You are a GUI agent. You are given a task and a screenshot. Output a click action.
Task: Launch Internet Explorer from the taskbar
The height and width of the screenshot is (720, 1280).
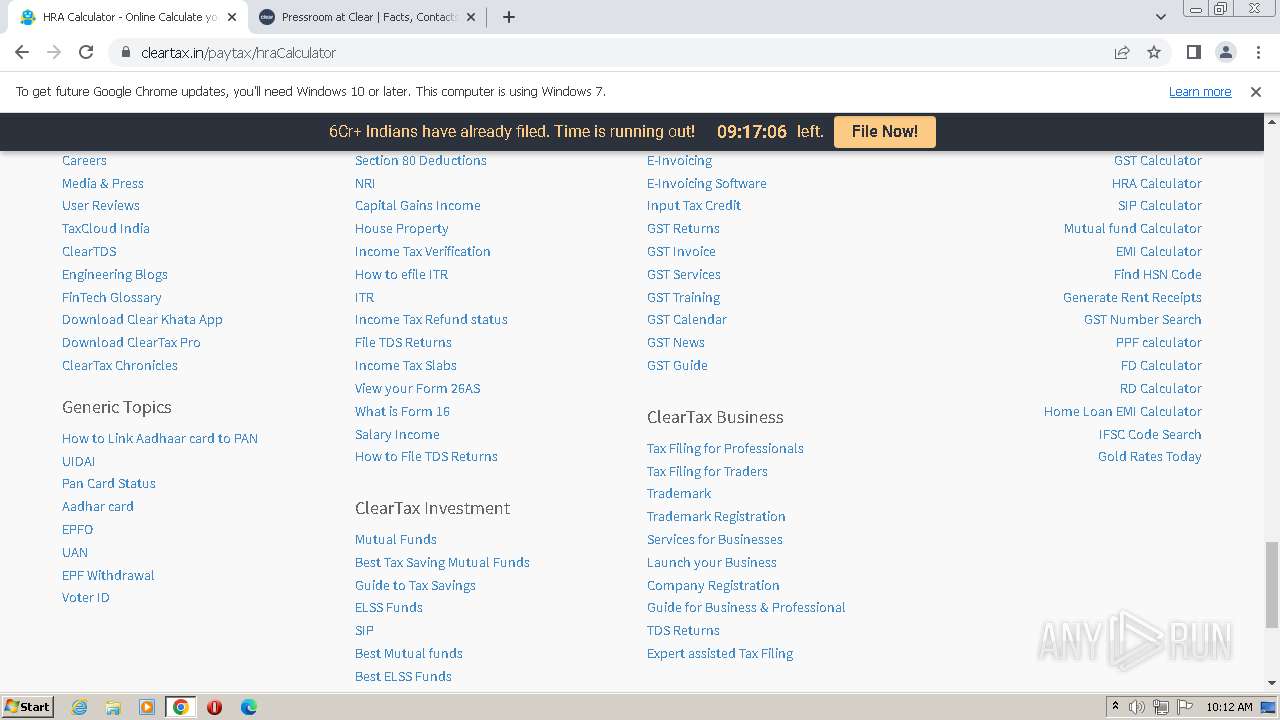(79, 707)
